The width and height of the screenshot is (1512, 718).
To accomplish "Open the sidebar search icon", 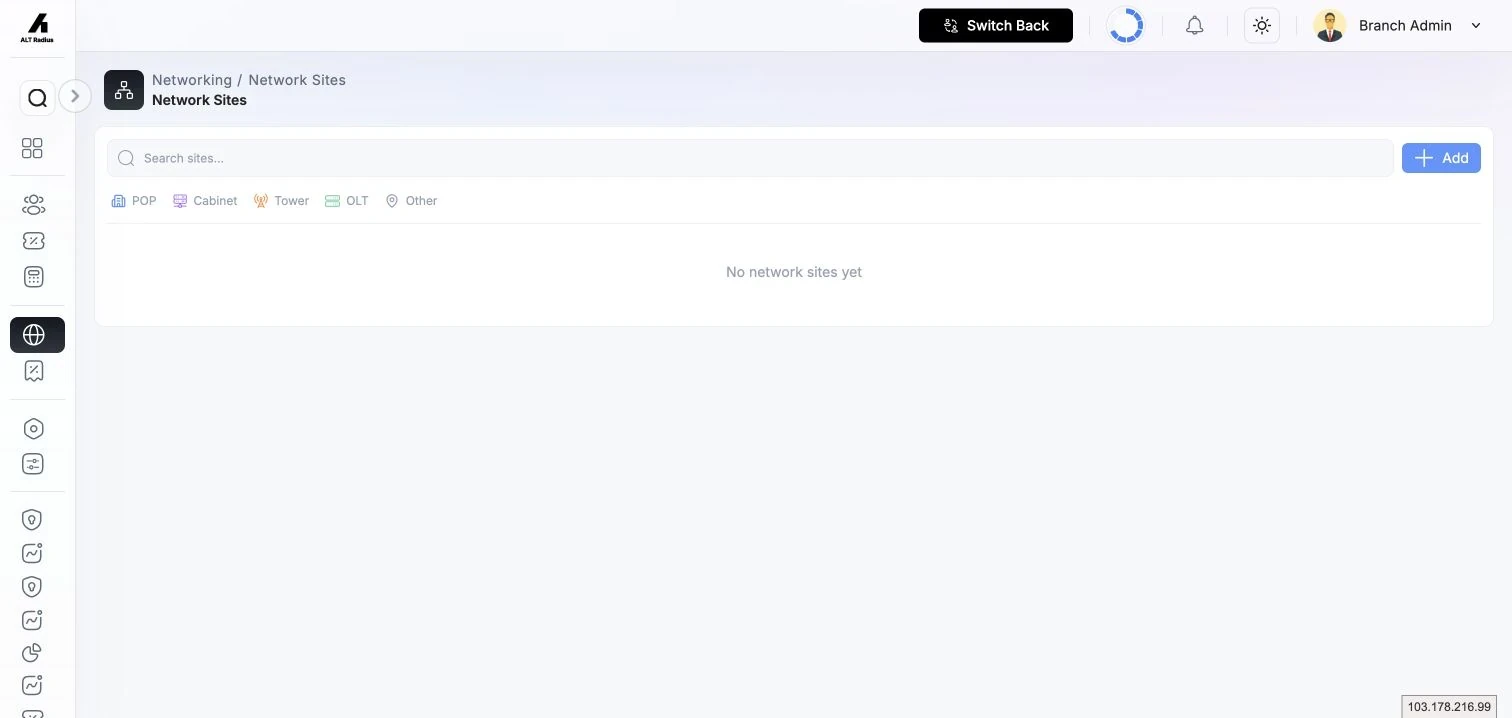I will (37, 98).
